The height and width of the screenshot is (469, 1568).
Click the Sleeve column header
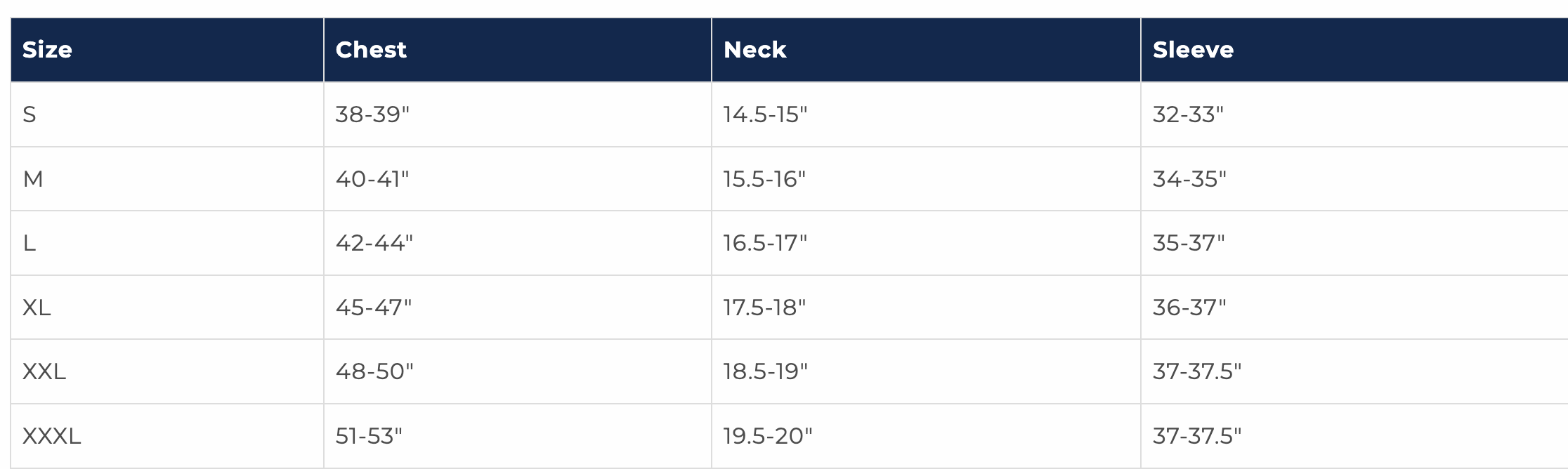(1193, 50)
